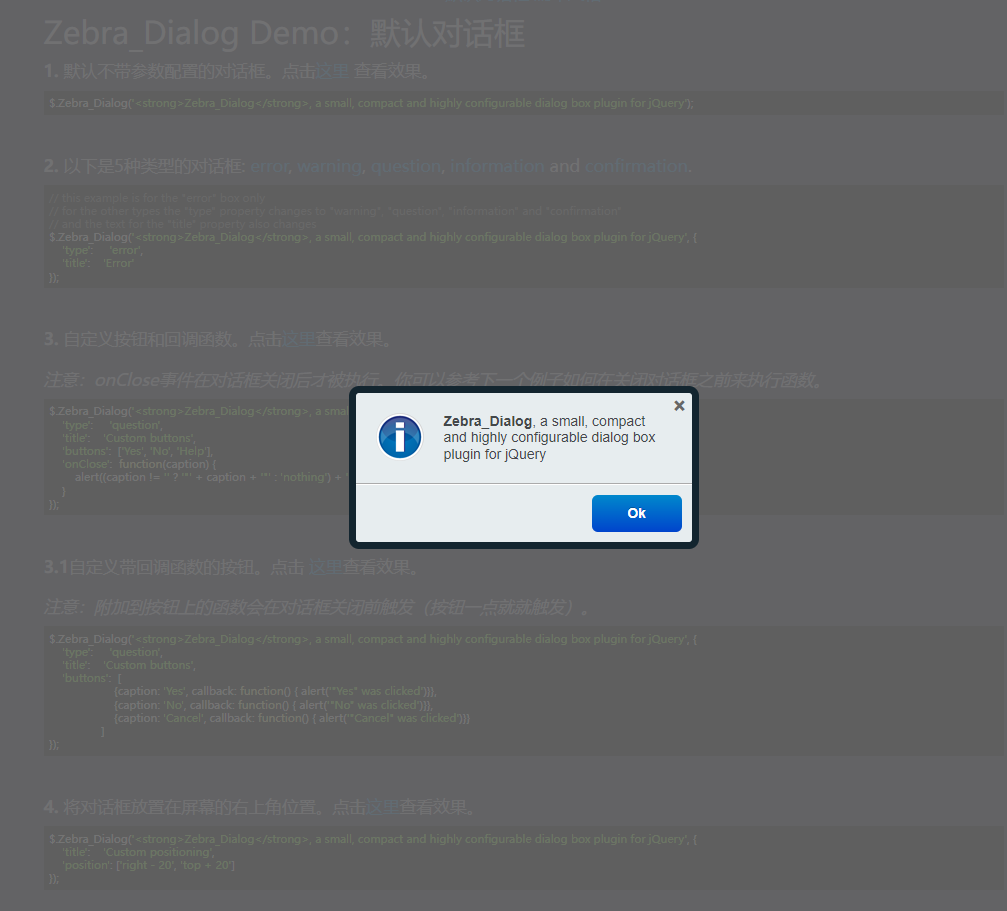
Task: Open the question dialog type link
Action: pos(406,166)
